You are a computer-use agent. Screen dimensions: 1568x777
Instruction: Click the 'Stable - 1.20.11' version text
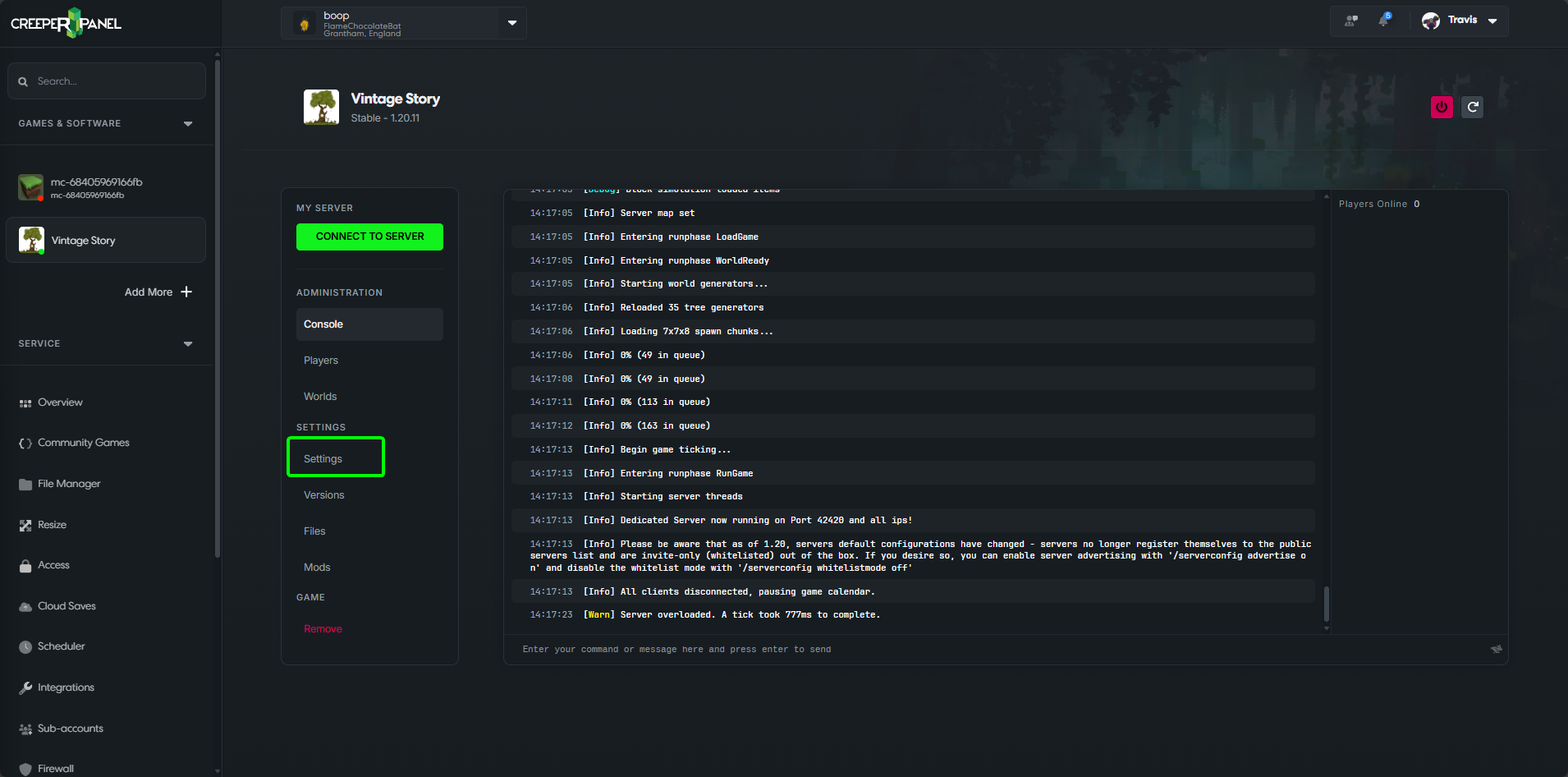point(385,118)
